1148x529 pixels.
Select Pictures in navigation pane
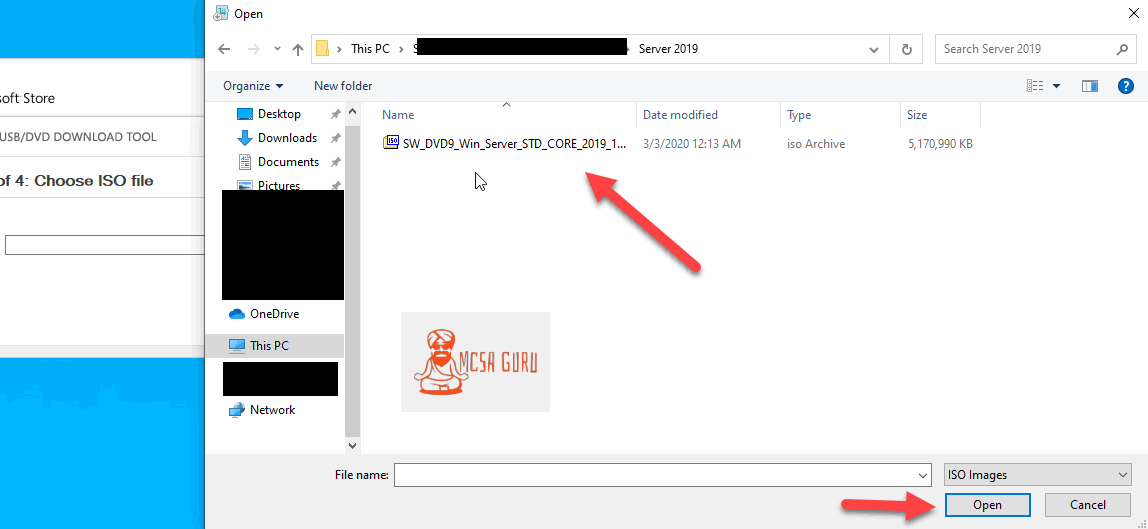click(279, 184)
